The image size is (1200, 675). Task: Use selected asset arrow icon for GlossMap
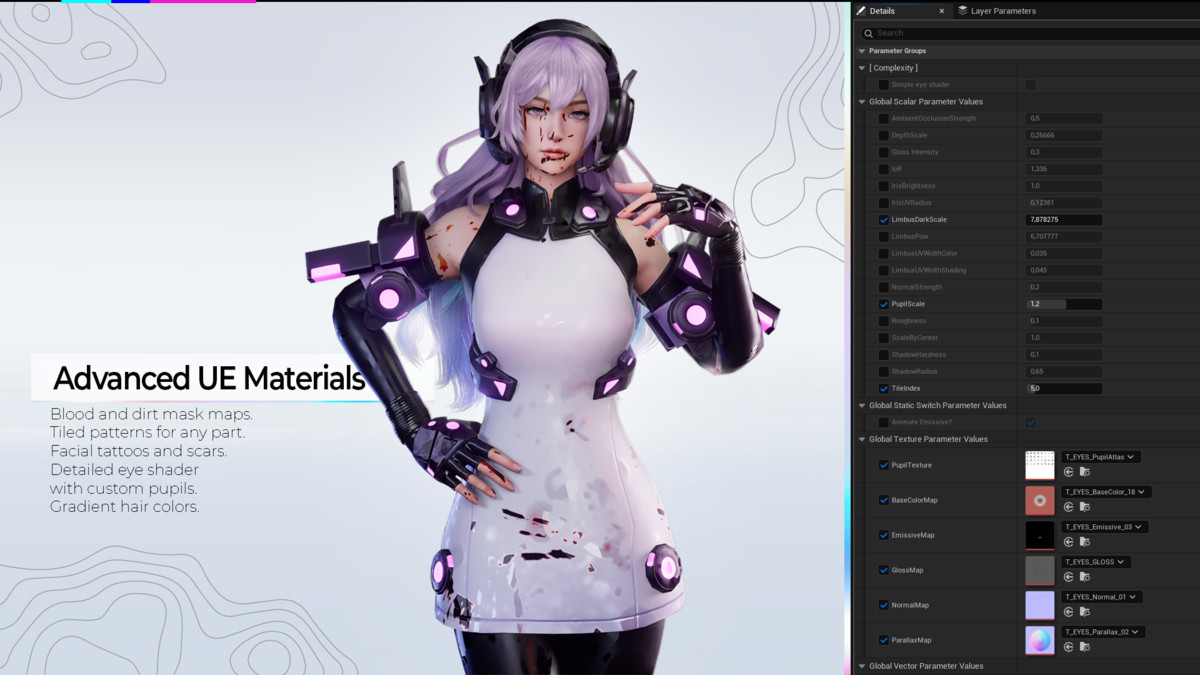pyautogui.click(x=1069, y=576)
